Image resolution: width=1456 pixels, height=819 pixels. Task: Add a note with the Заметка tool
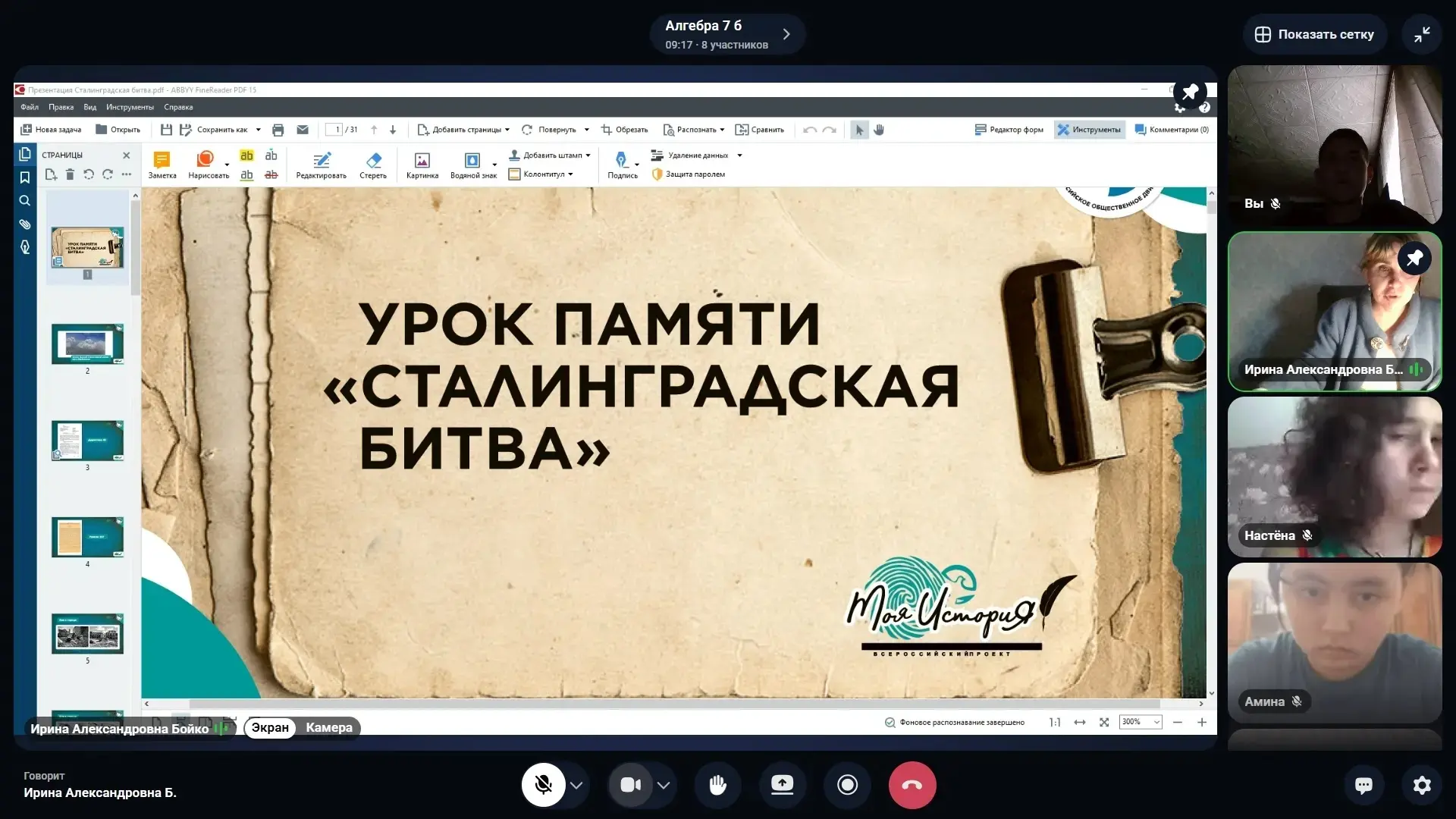click(162, 165)
